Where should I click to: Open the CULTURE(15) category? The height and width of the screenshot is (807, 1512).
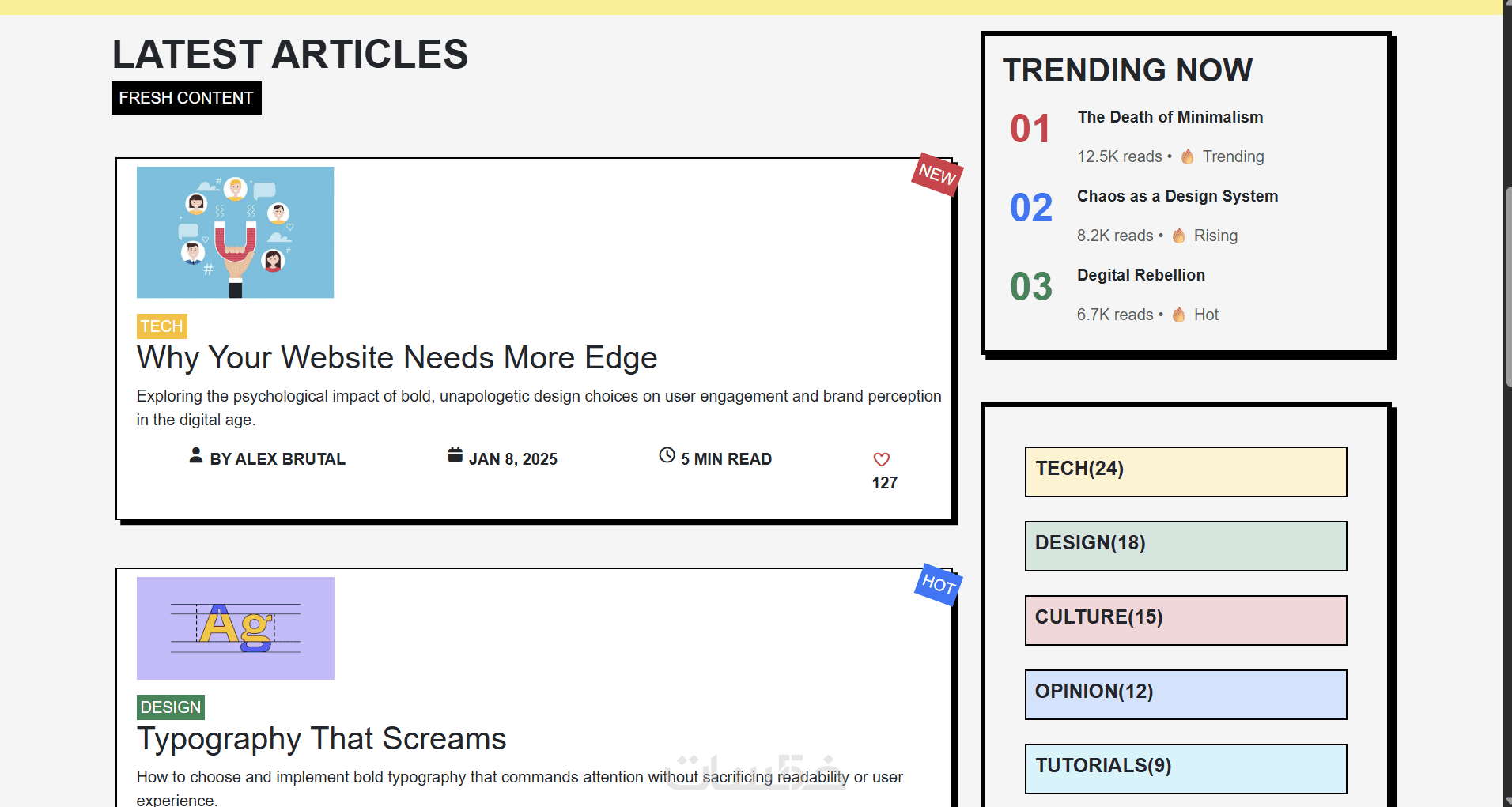tap(1185, 620)
